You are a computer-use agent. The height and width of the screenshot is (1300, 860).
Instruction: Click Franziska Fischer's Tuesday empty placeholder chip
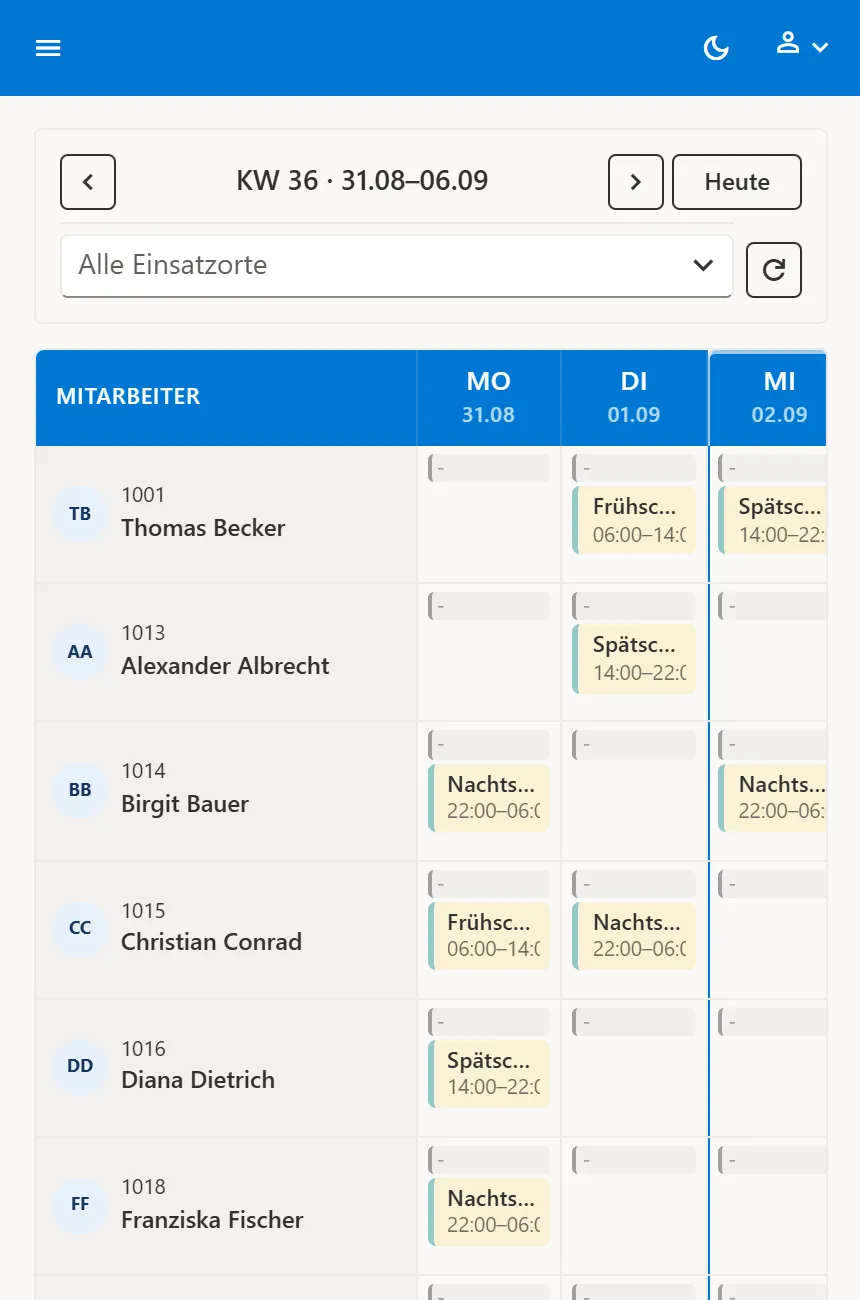(634, 1160)
